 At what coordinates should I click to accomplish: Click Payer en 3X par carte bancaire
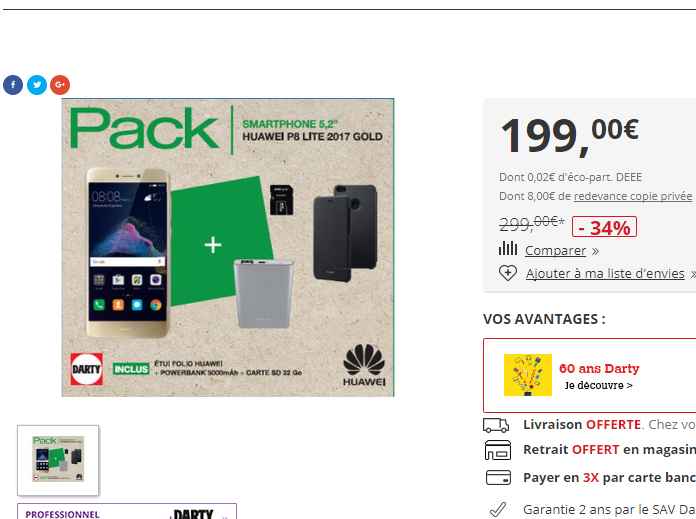coord(609,478)
